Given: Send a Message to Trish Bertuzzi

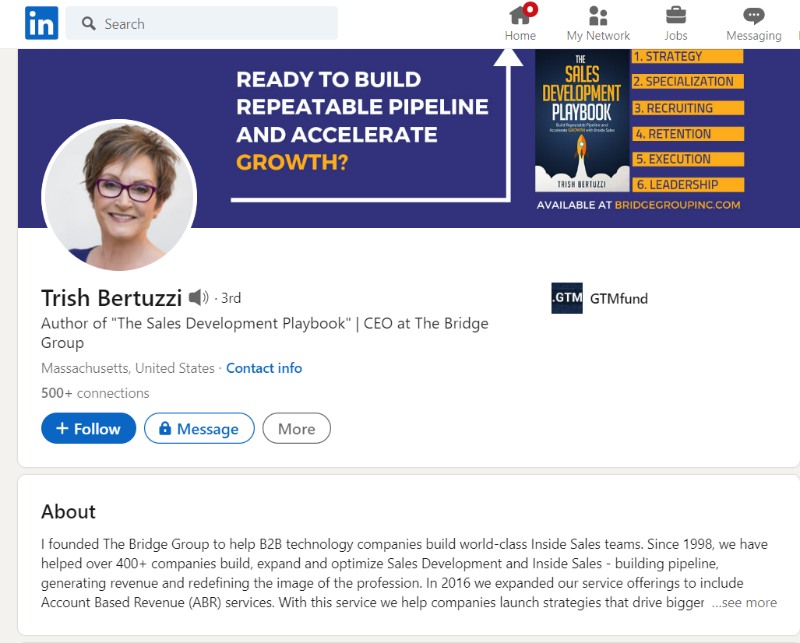Looking at the screenshot, I should (x=199, y=429).
